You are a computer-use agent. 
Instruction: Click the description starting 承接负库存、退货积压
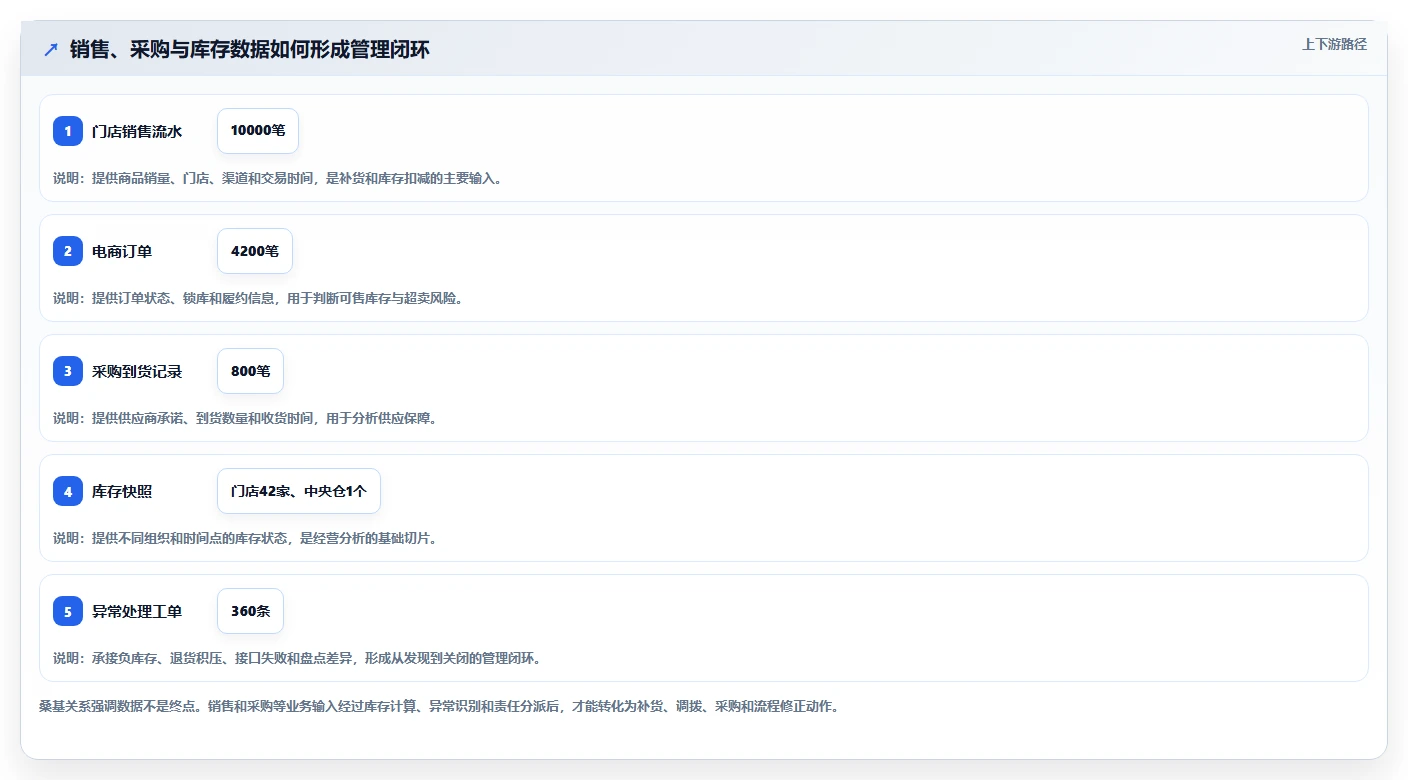pyautogui.click(x=297, y=658)
